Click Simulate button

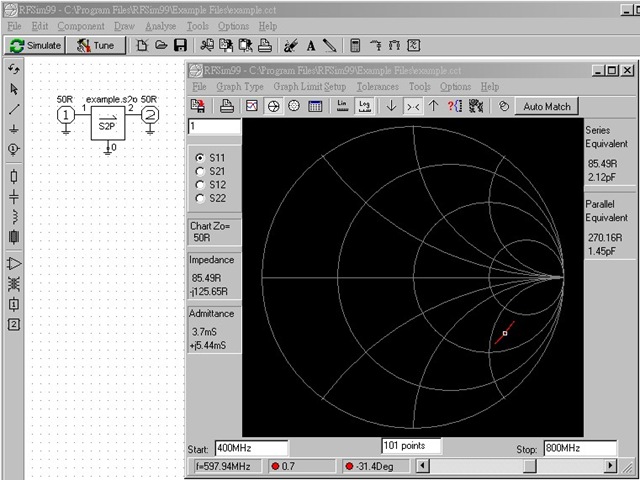click(35, 45)
